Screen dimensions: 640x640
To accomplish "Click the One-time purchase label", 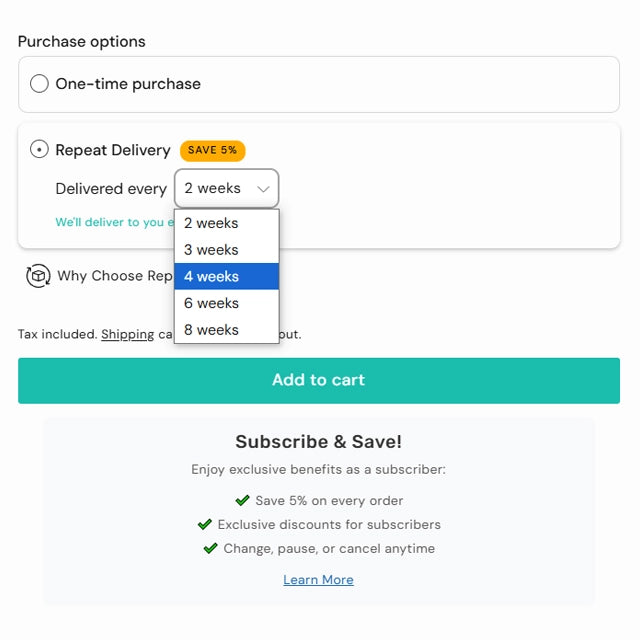I will pos(128,84).
